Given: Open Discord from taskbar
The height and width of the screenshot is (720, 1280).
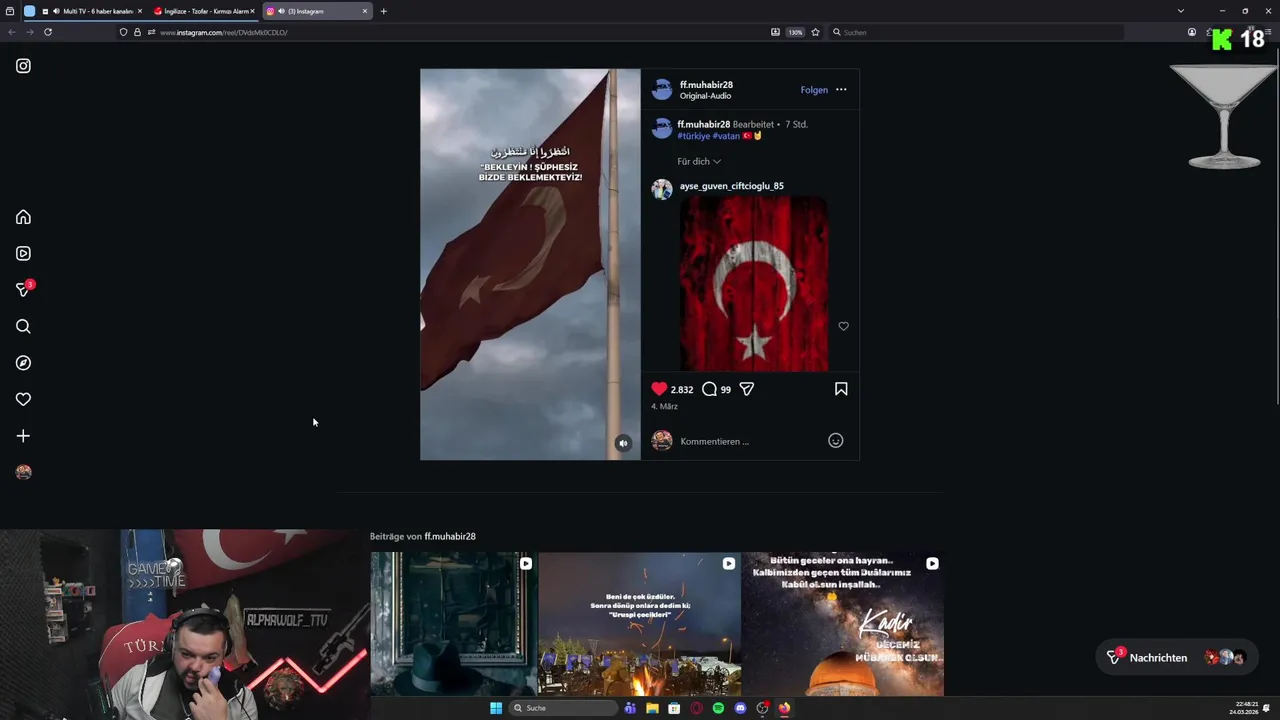Looking at the screenshot, I should coord(740,708).
